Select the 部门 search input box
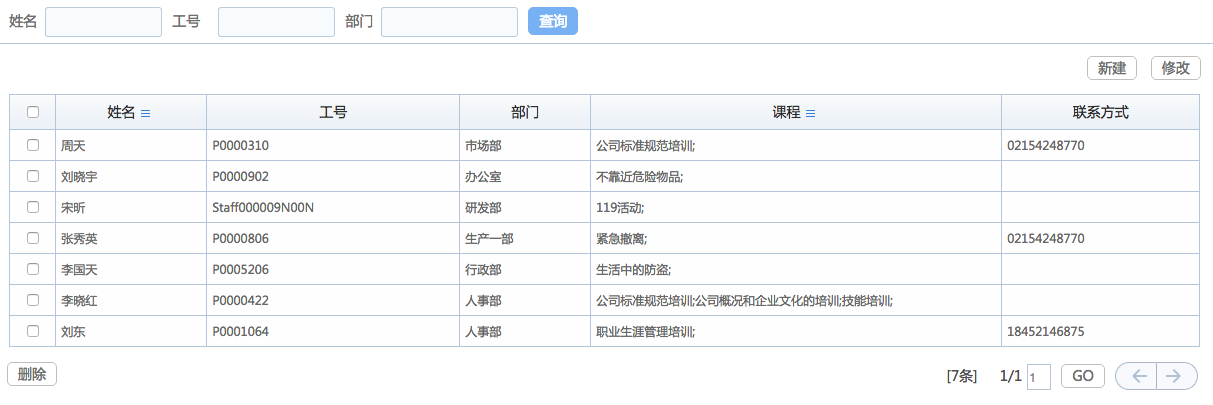Viewport: 1213px width, 405px height. [449, 22]
